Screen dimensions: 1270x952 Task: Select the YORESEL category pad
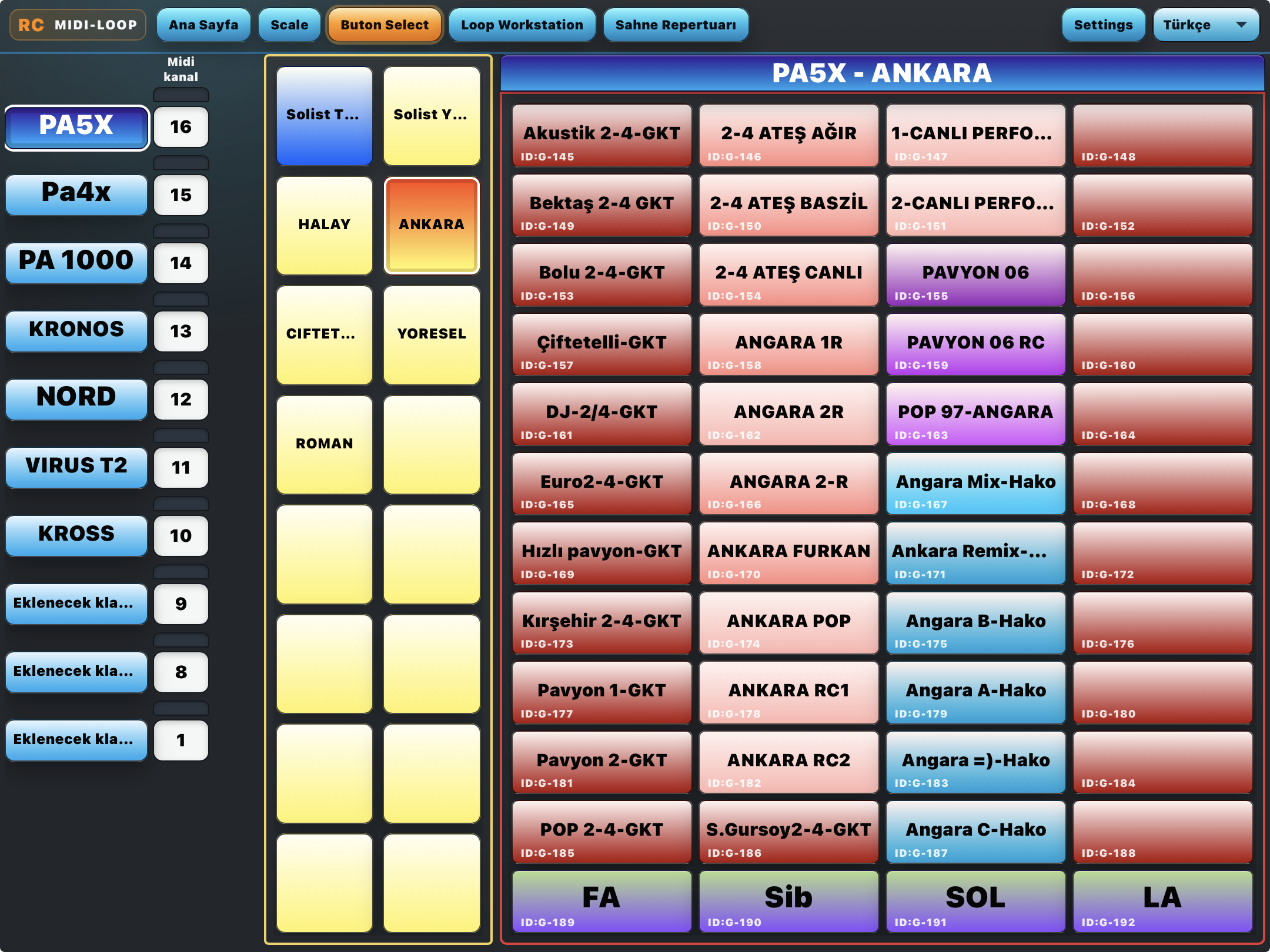pyautogui.click(x=432, y=335)
